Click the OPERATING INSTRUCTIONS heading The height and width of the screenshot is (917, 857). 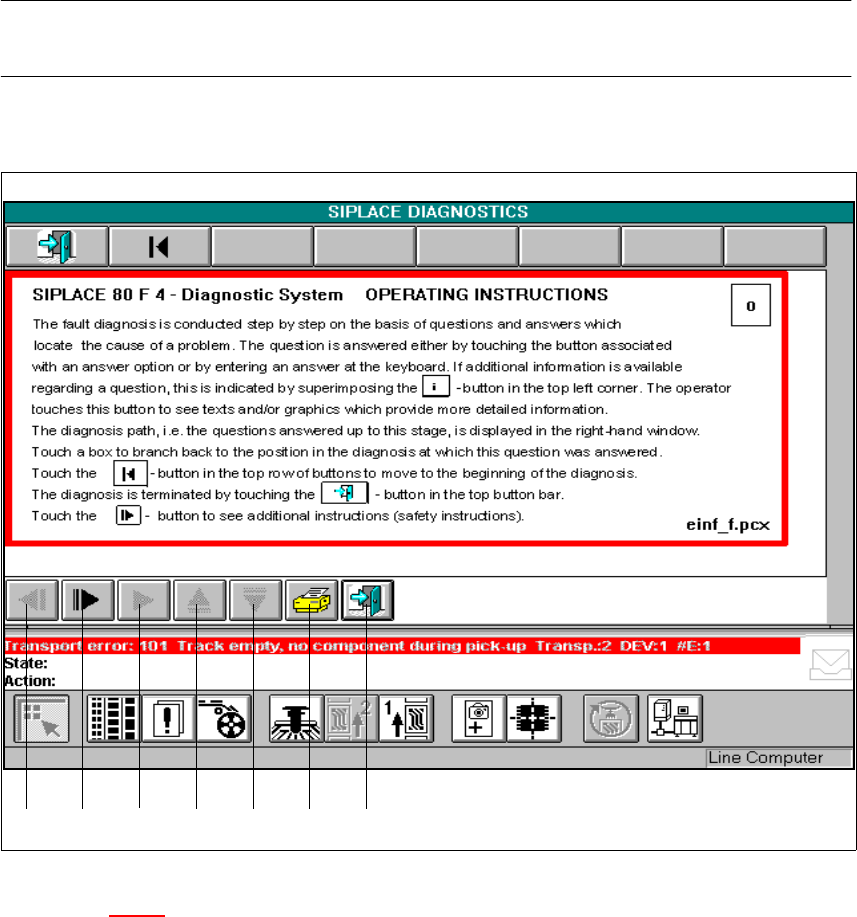(x=487, y=295)
